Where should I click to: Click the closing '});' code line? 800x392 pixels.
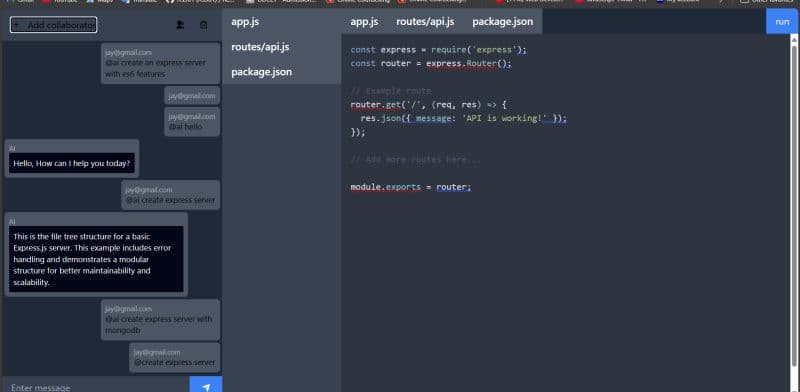[358, 132]
